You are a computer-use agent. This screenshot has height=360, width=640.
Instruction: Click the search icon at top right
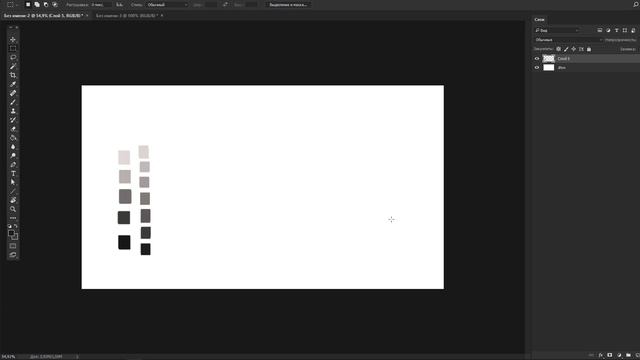(636, 4)
